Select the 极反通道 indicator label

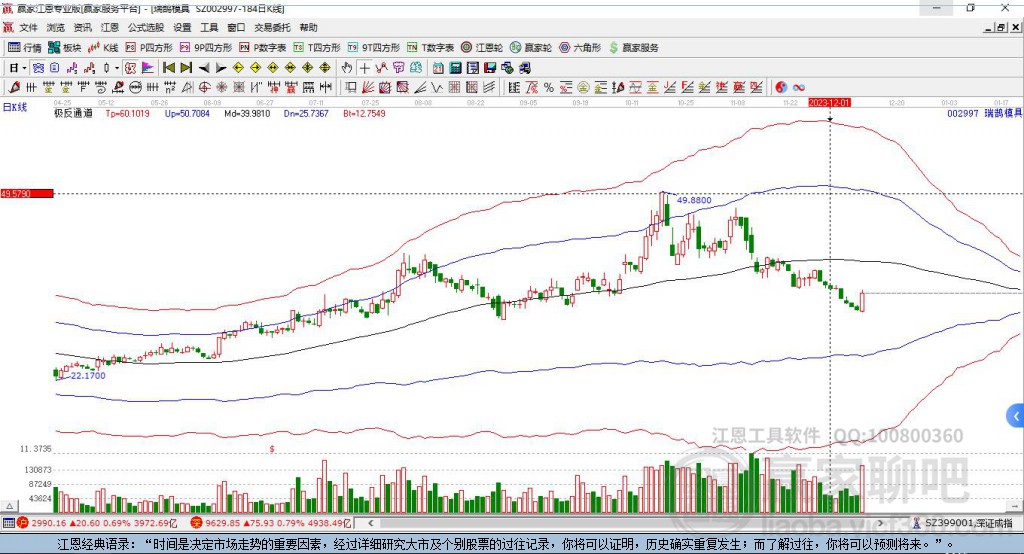point(73,113)
